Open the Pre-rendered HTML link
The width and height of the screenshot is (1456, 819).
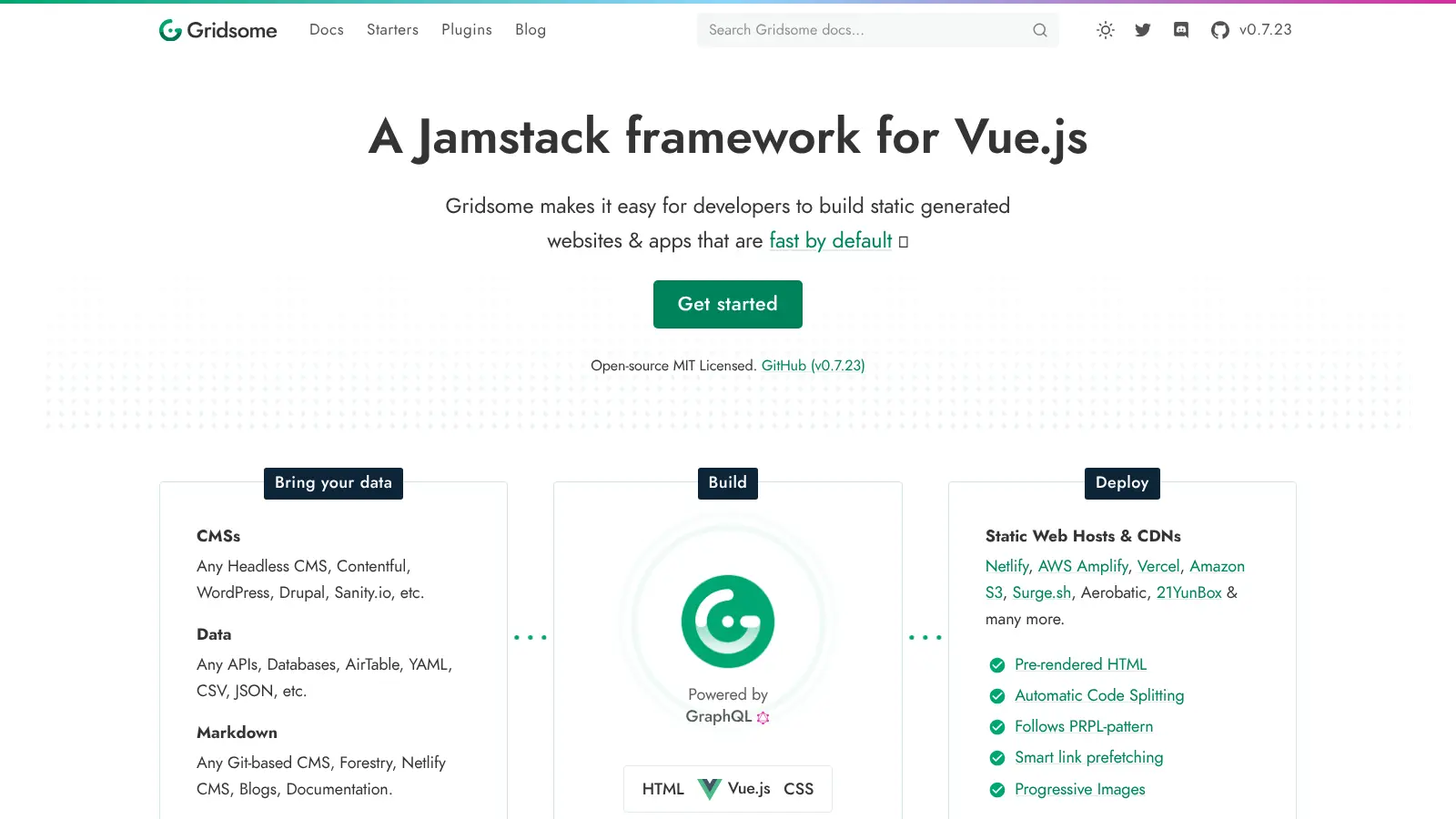tap(1081, 665)
